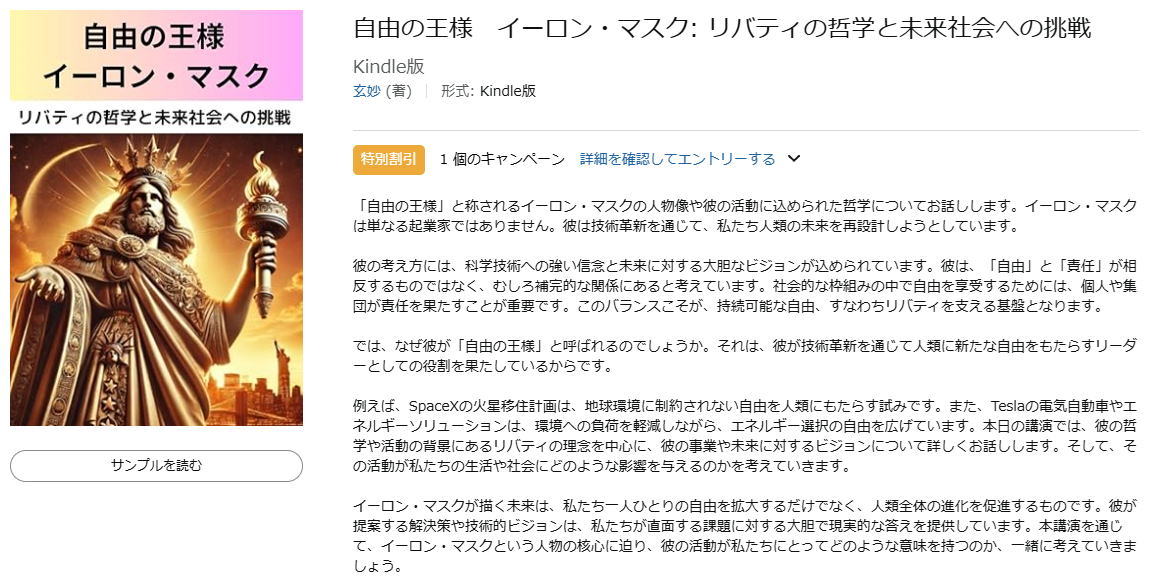This screenshot has width=1160, height=587.
Task: Select the 形式: Kindle版 format label
Action: (488, 91)
